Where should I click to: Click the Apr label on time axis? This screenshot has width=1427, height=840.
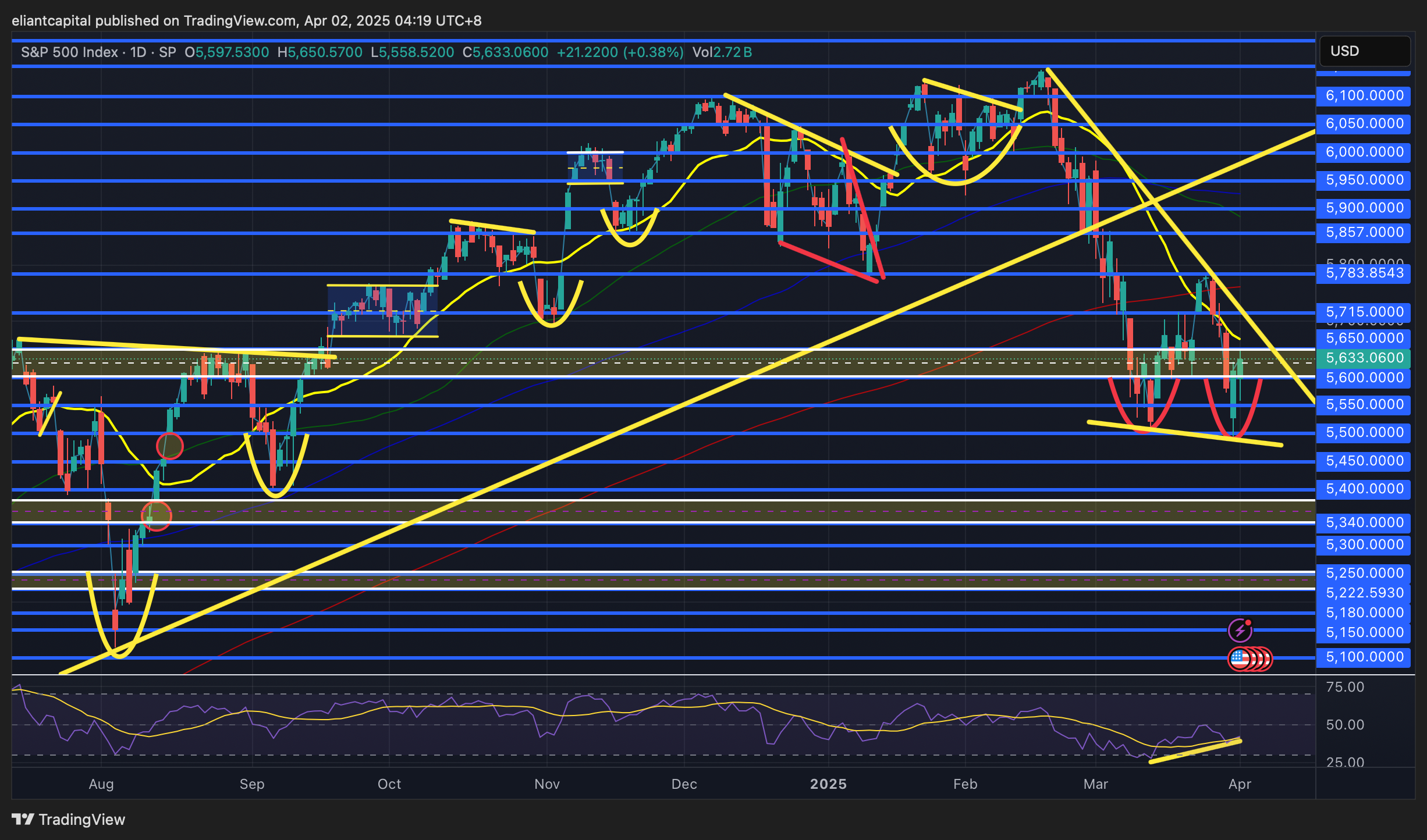click(x=1240, y=784)
